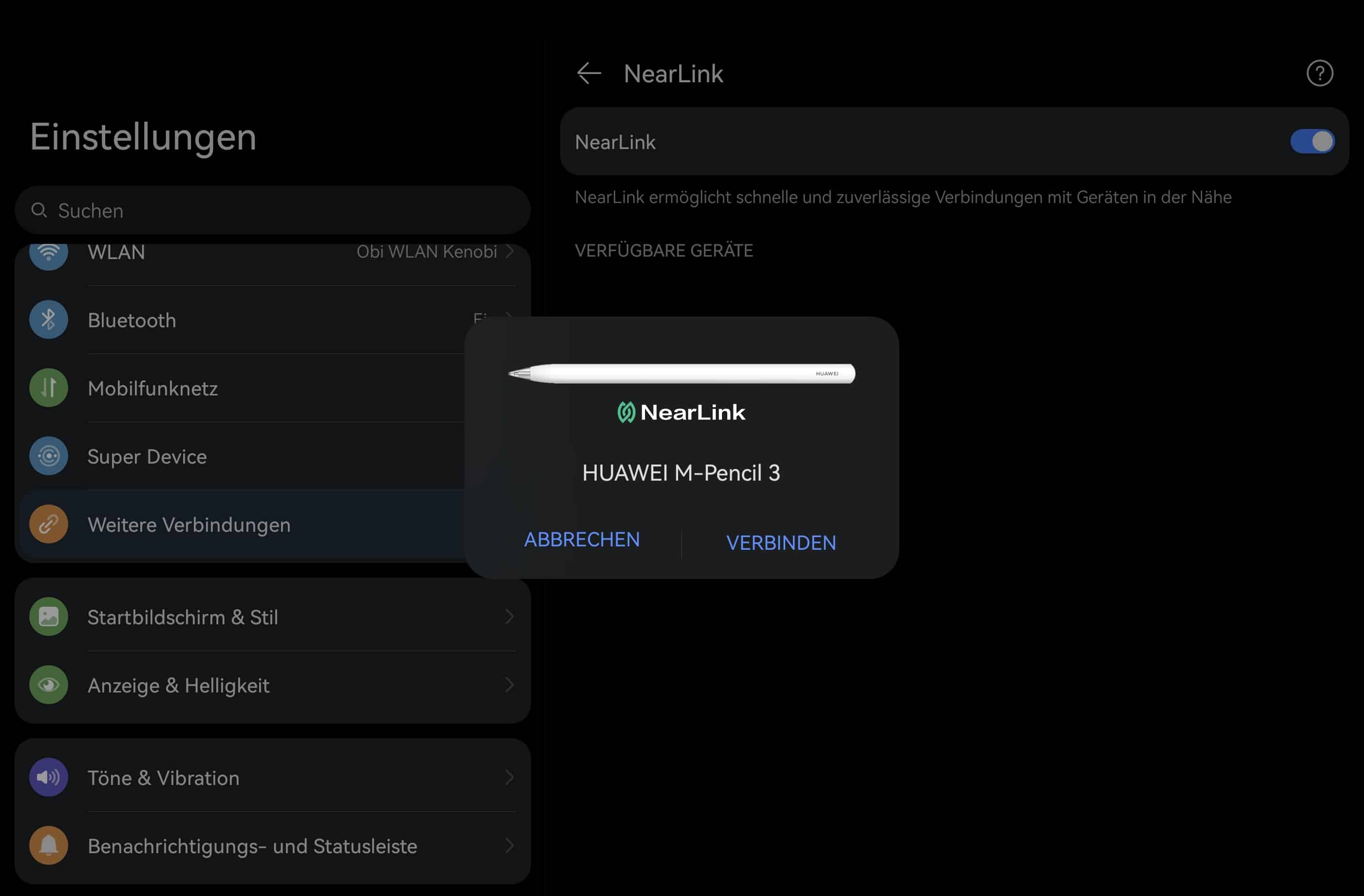This screenshot has width=1364, height=896.
Task: Open the help question mark icon
Action: click(x=1319, y=74)
